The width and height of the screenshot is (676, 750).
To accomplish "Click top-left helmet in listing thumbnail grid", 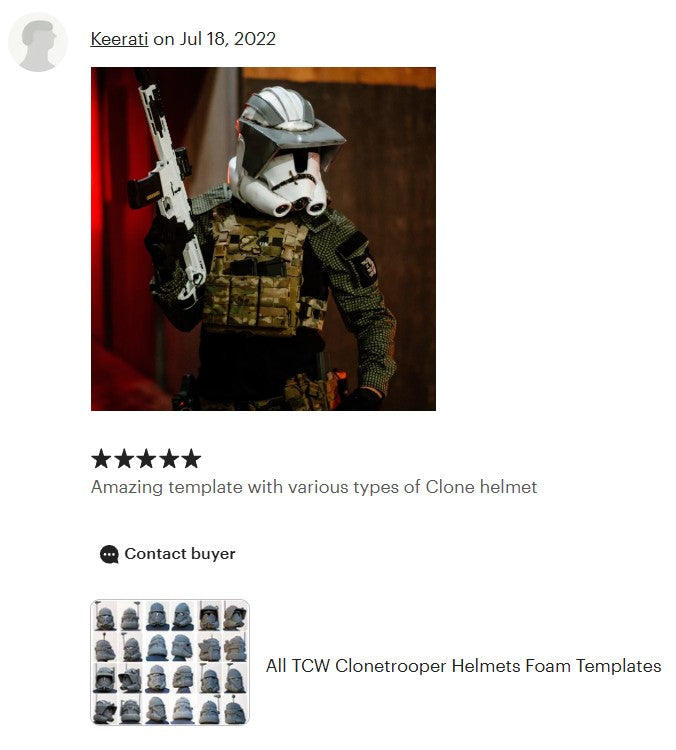I will (x=105, y=616).
